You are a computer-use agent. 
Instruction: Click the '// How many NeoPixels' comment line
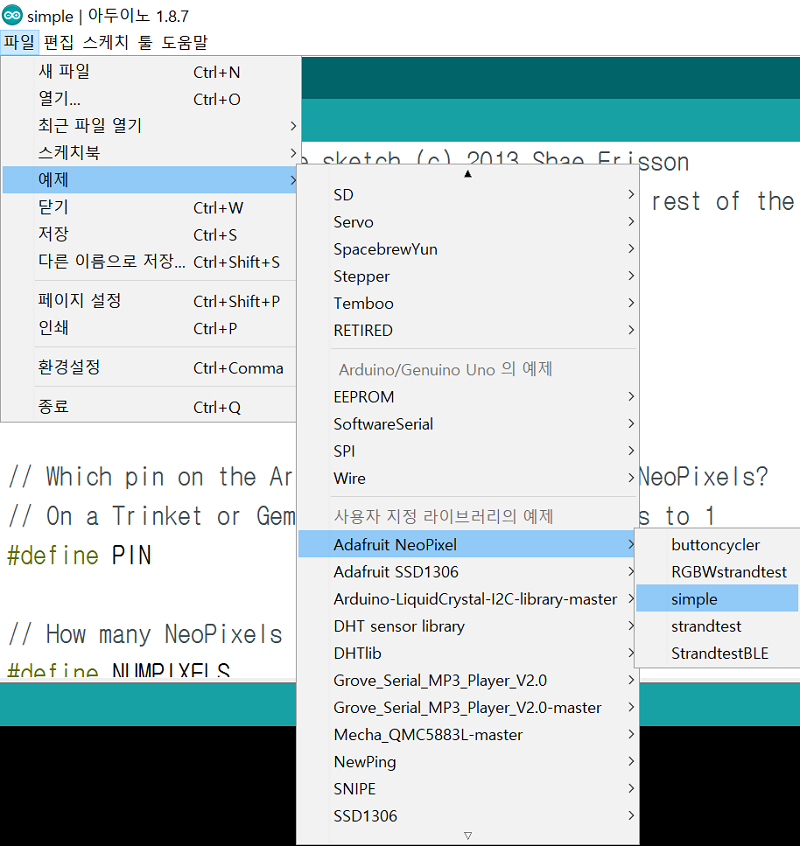(146, 634)
